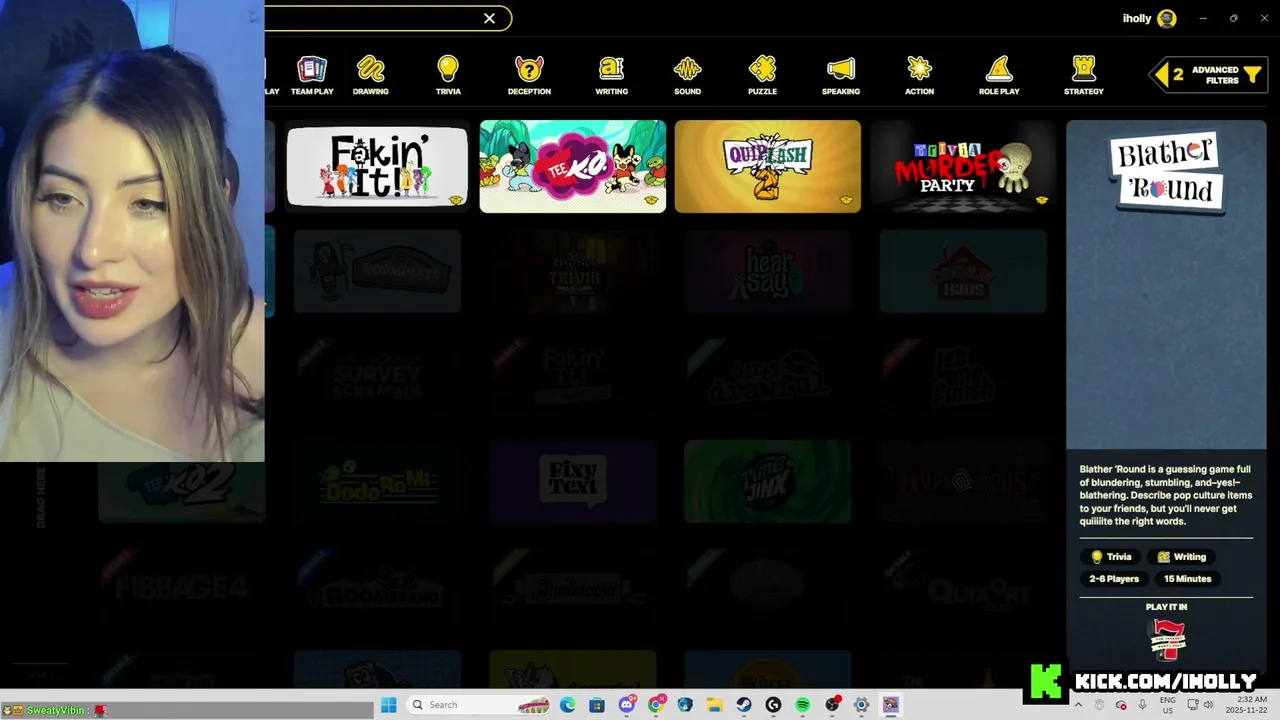
Task: Select the Role Play category filter
Action: (999, 76)
